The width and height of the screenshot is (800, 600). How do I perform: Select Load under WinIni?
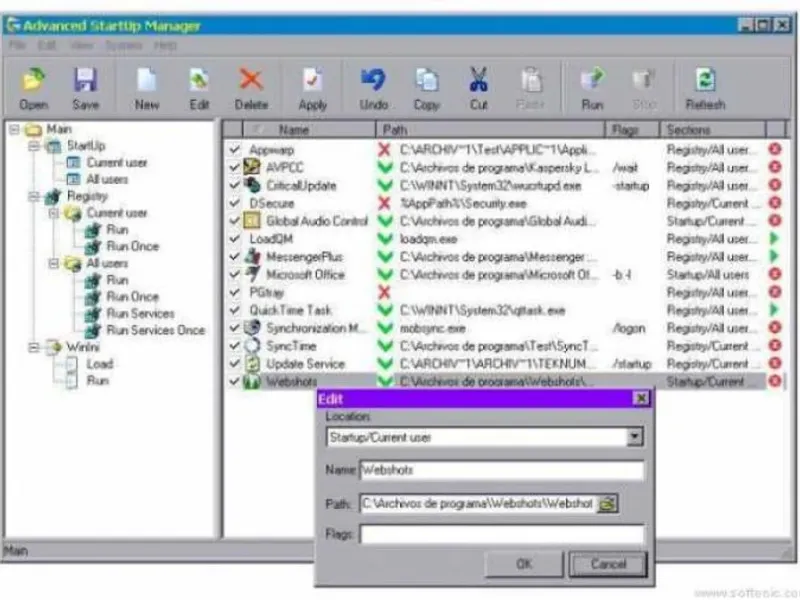99,364
